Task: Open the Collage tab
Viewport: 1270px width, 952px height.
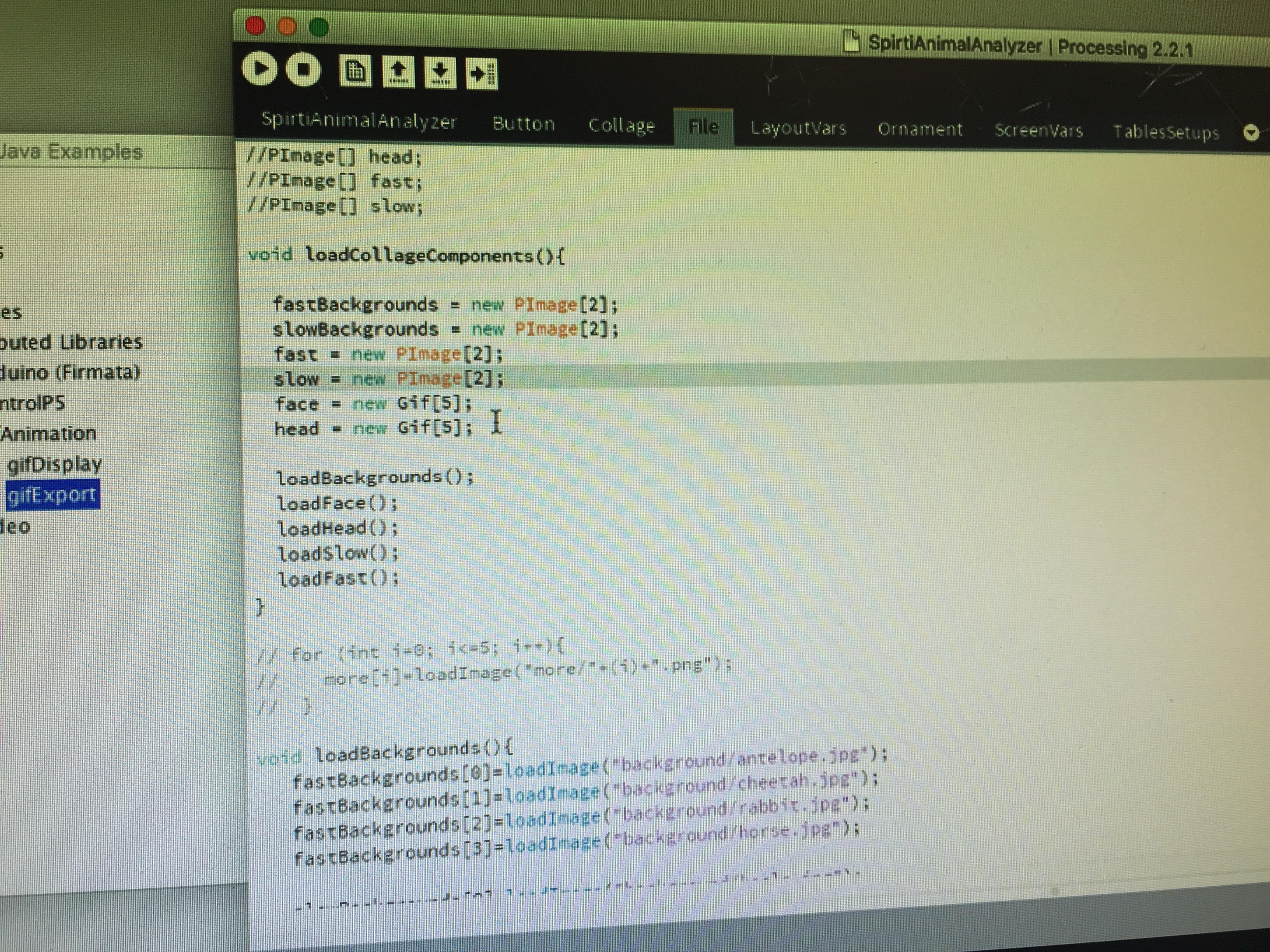Action: click(x=621, y=125)
